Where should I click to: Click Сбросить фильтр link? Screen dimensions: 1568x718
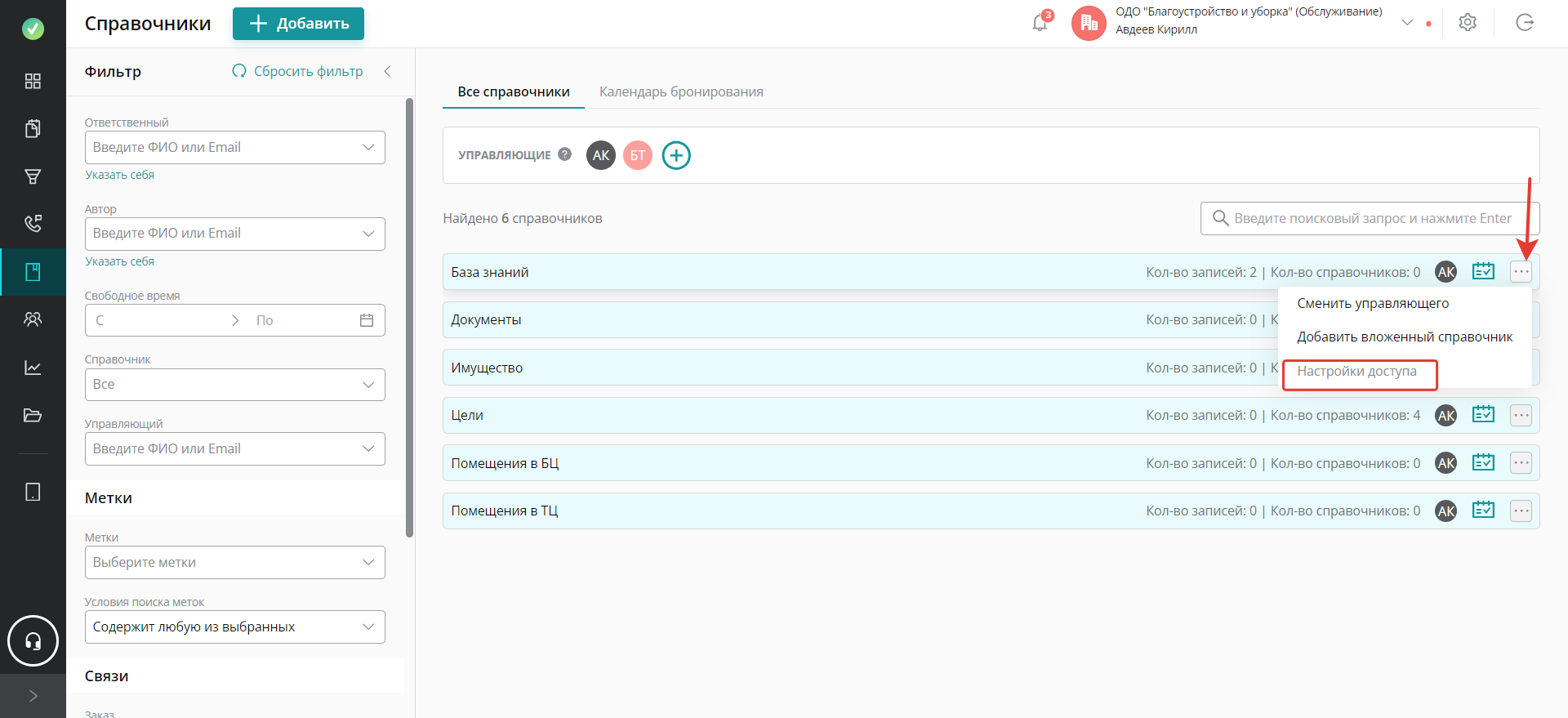tap(297, 71)
